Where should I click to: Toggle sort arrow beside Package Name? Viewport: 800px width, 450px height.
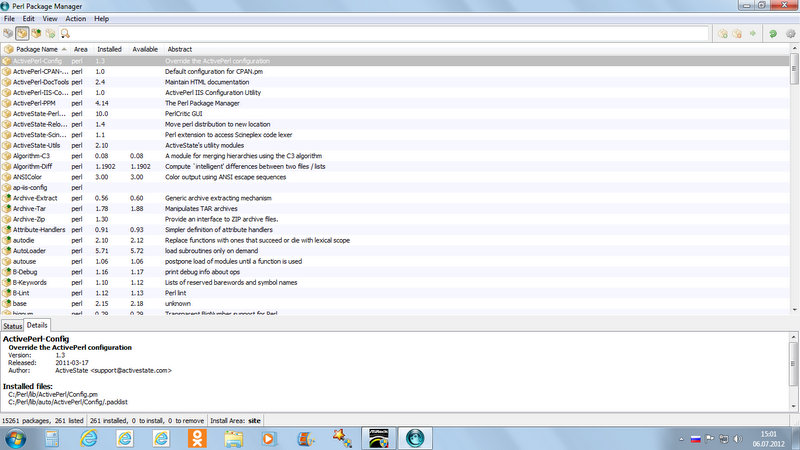pyautogui.click(x=64, y=49)
